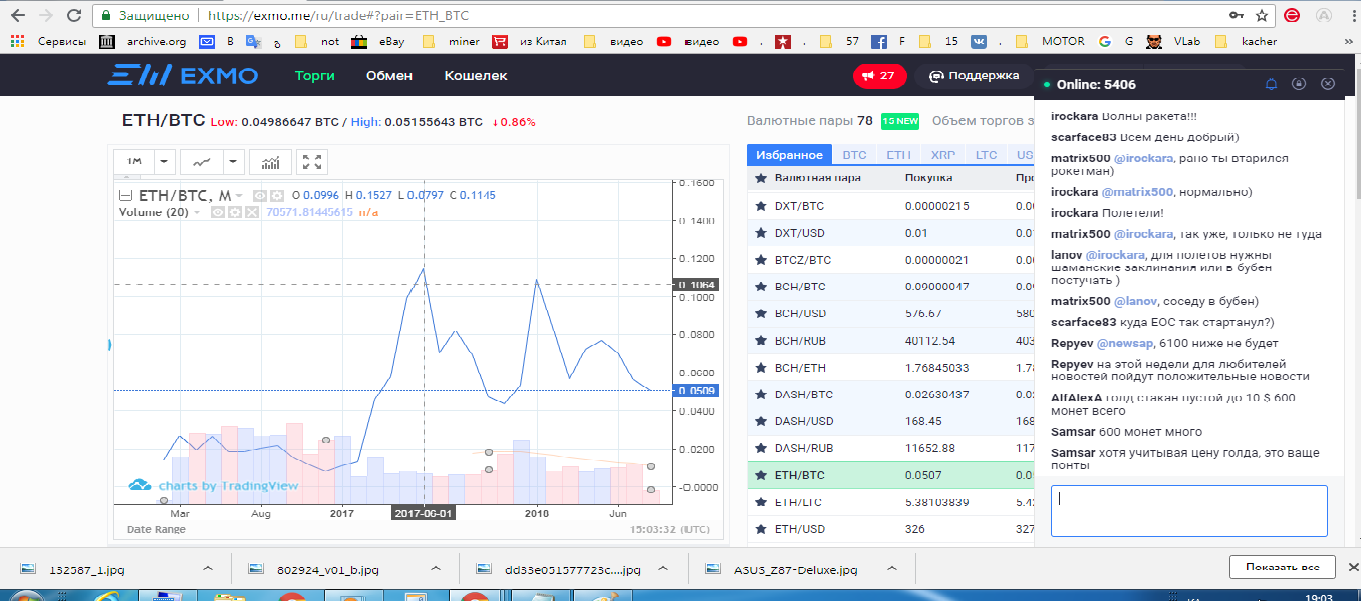Select the DASH/BTC pair row
Image resolution: width=1361 pixels, height=601 pixels.
click(x=891, y=394)
